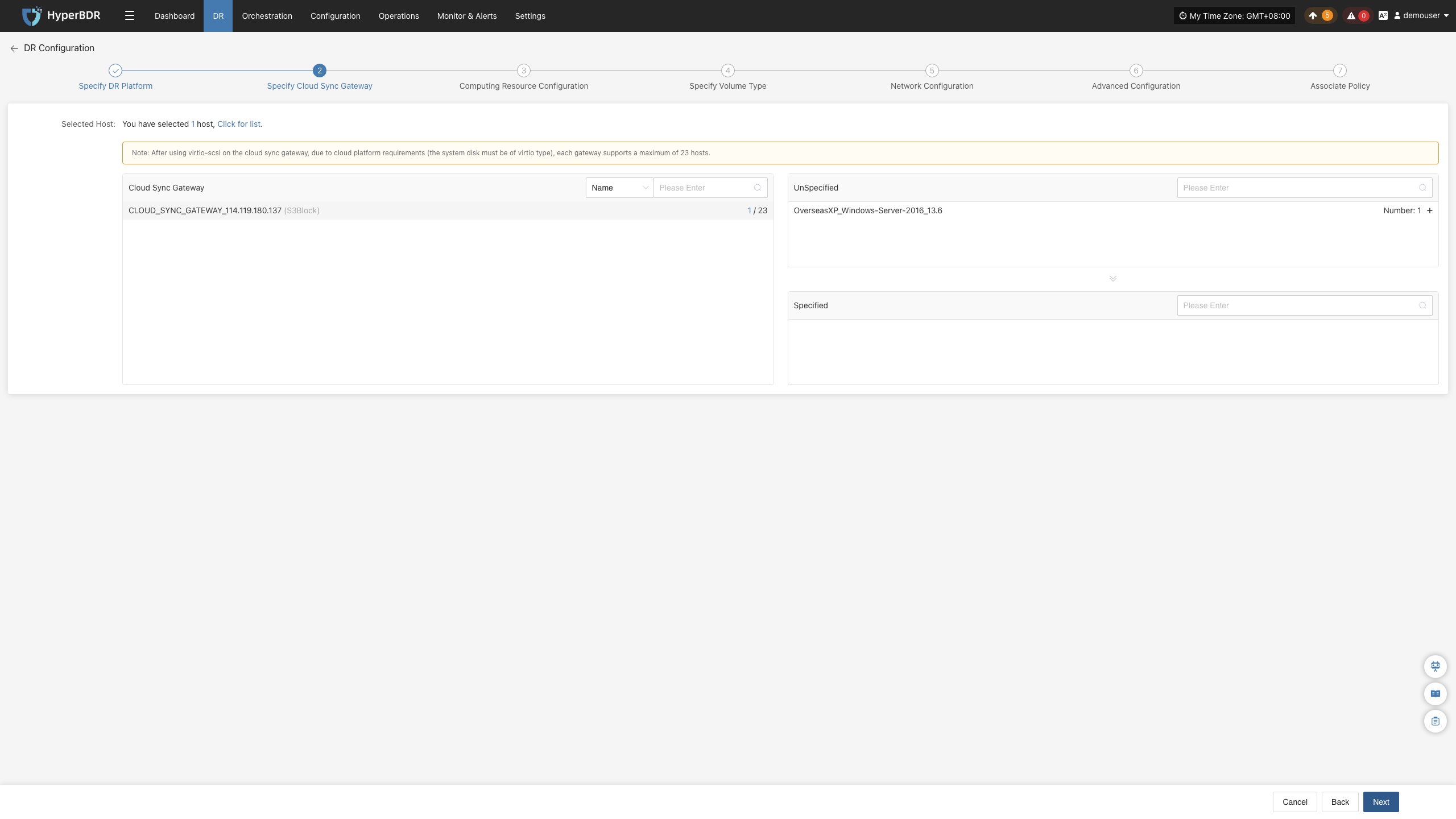
Task: Click the Next button
Action: tap(1381, 802)
